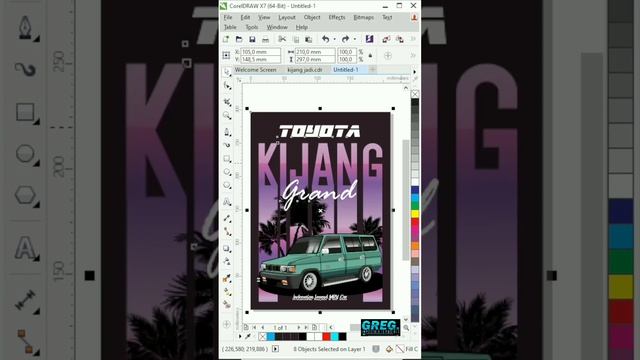640x360 pixels.
Task: Click the object width 210,0 mm field
Action: (x=315, y=52)
